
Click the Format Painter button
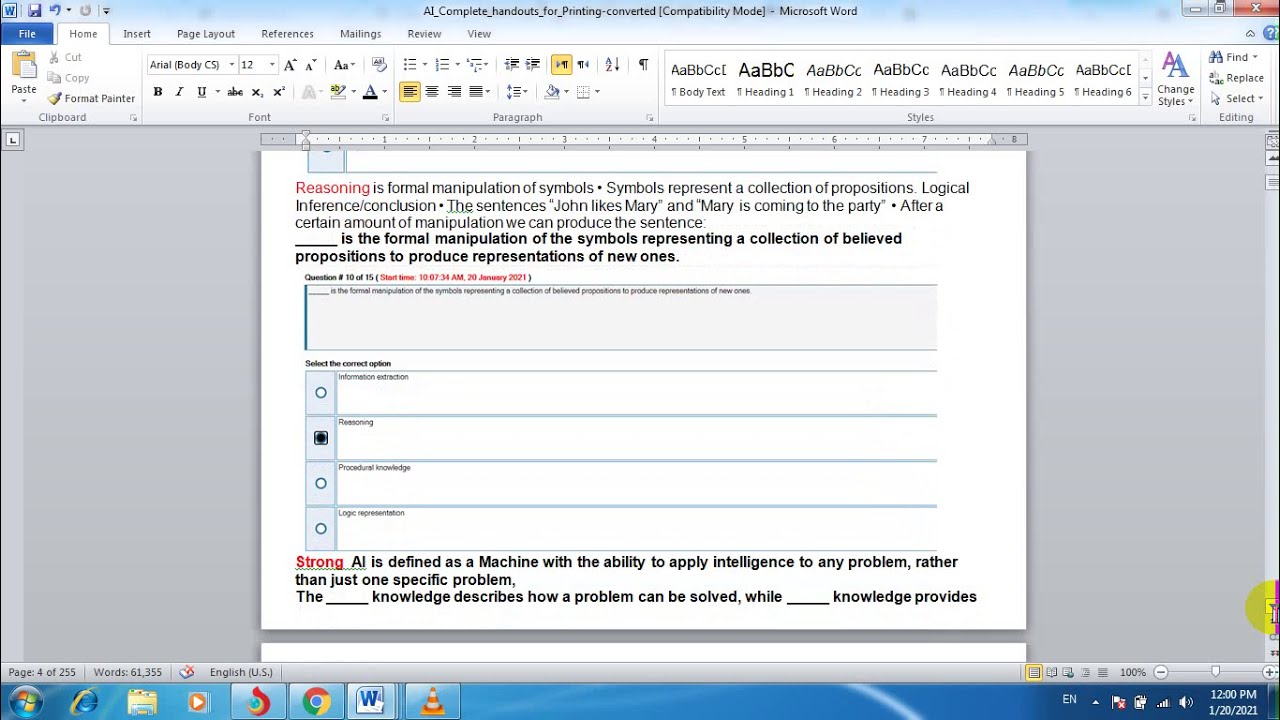(x=91, y=98)
